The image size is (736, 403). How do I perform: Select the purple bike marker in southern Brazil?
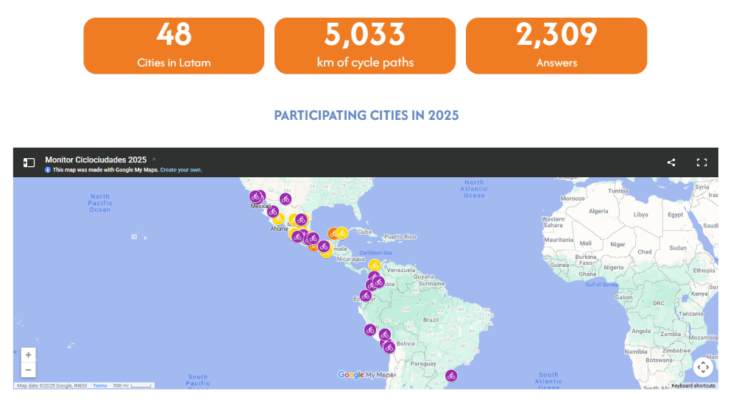pyautogui.click(x=451, y=376)
